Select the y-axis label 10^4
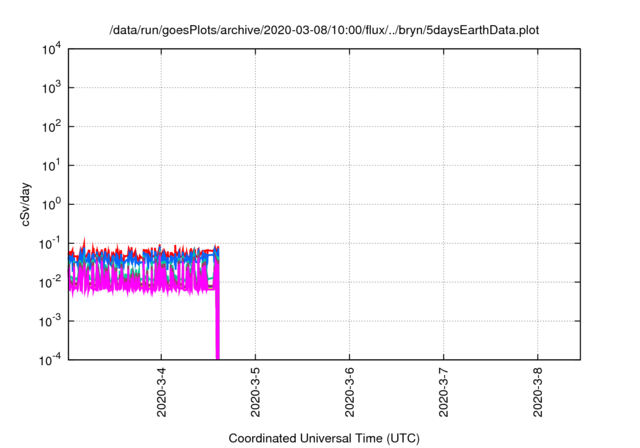Screen dimensions: 640x448 [51, 50]
